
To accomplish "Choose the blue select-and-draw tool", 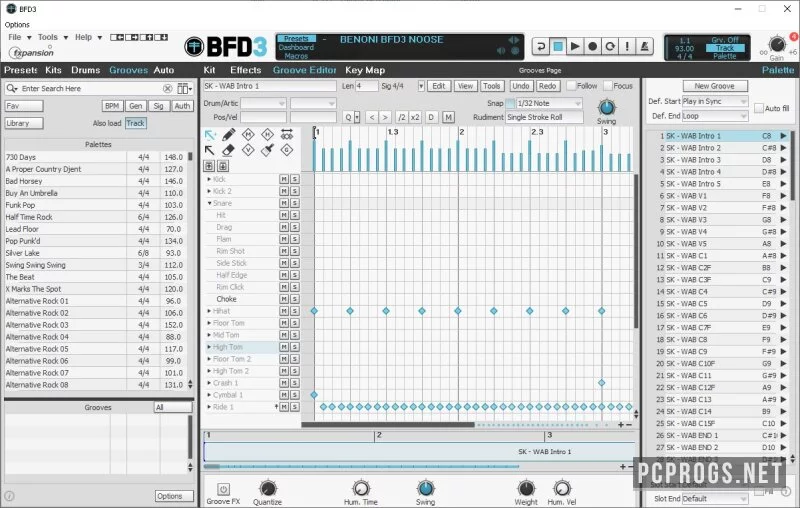I will click(210, 135).
